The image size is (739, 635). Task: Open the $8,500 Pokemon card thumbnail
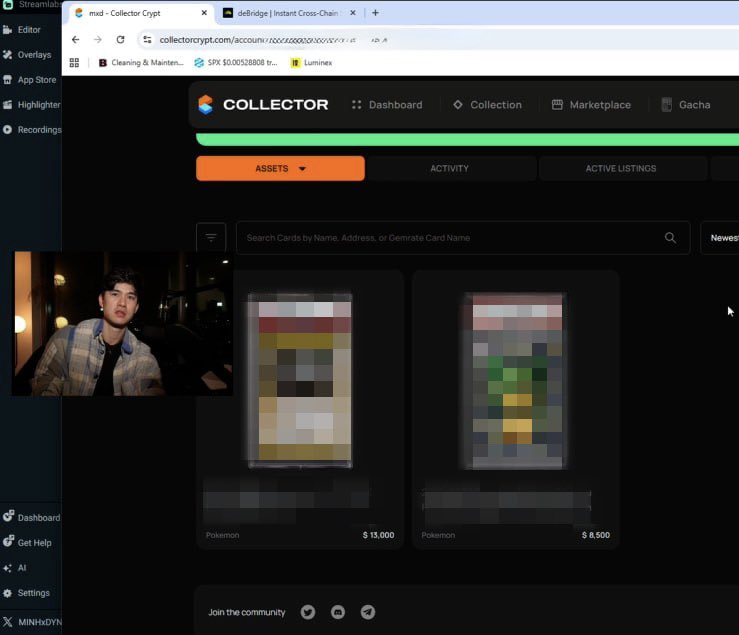click(x=517, y=380)
